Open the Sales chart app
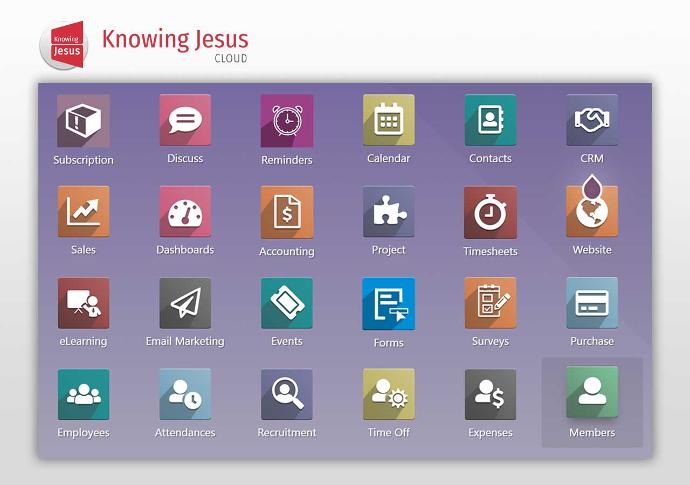Screen dimensions: 690x485 click(83, 211)
